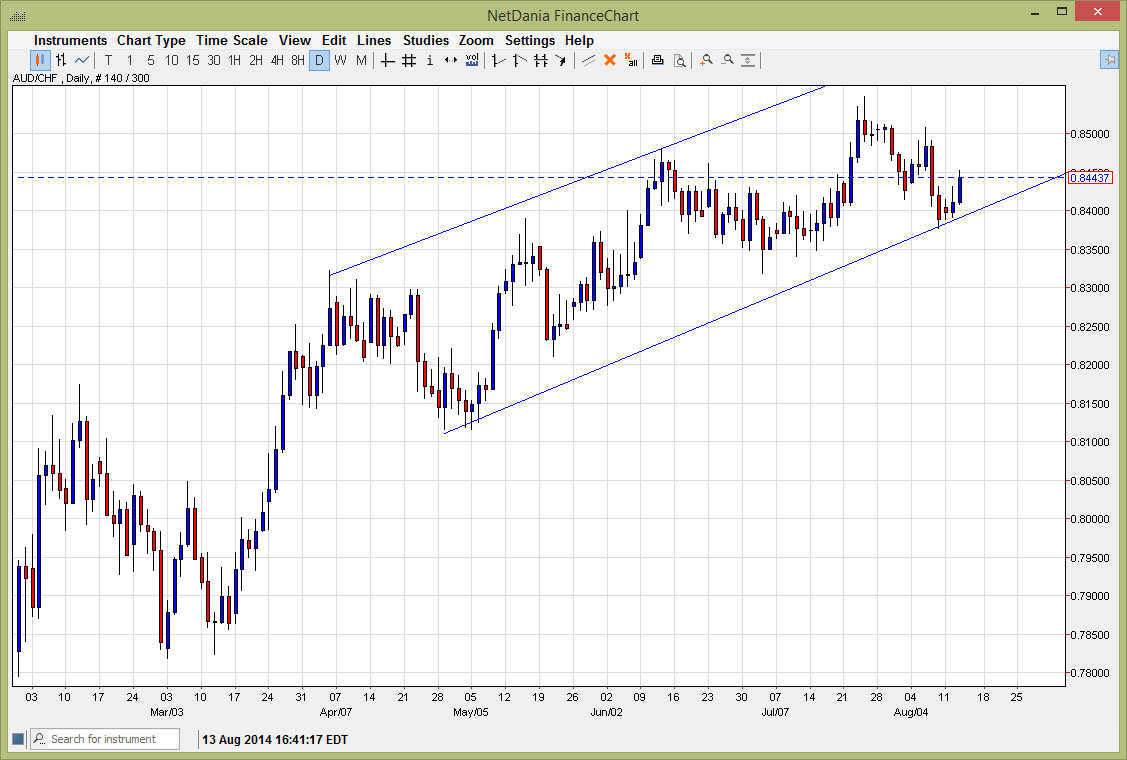Click the Mar/03 date axis label

pyautogui.click(x=167, y=712)
